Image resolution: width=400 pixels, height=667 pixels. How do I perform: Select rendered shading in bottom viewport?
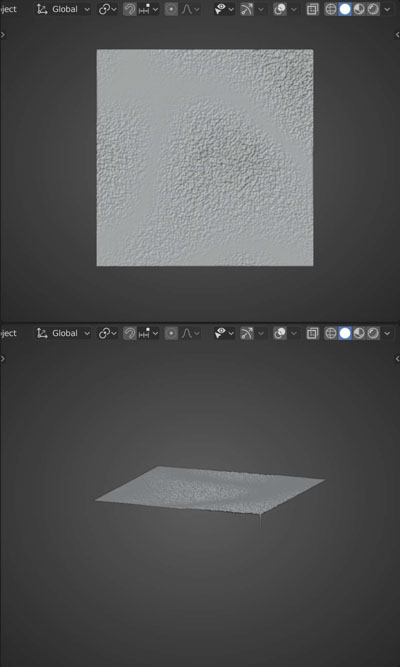click(373, 333)
